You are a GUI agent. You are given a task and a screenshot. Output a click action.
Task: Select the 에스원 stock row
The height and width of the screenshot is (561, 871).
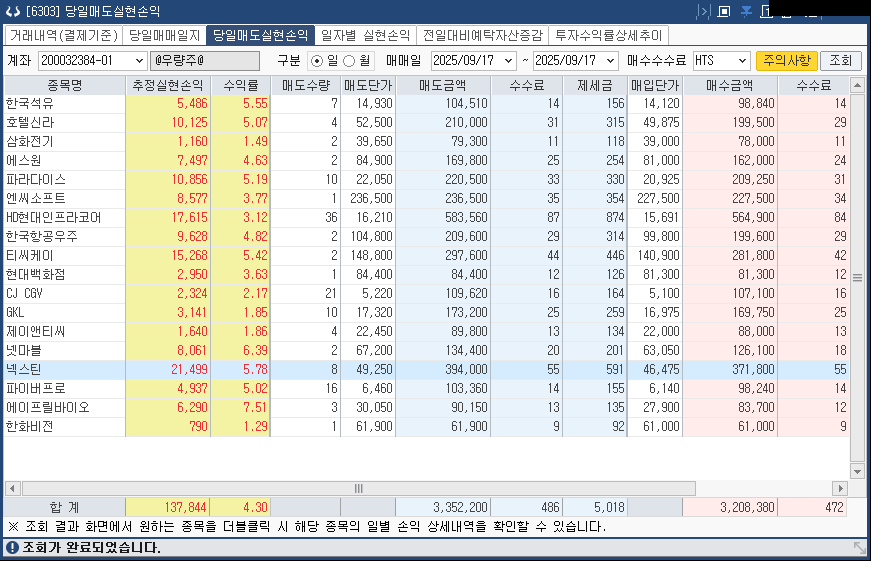coord(426,161)
